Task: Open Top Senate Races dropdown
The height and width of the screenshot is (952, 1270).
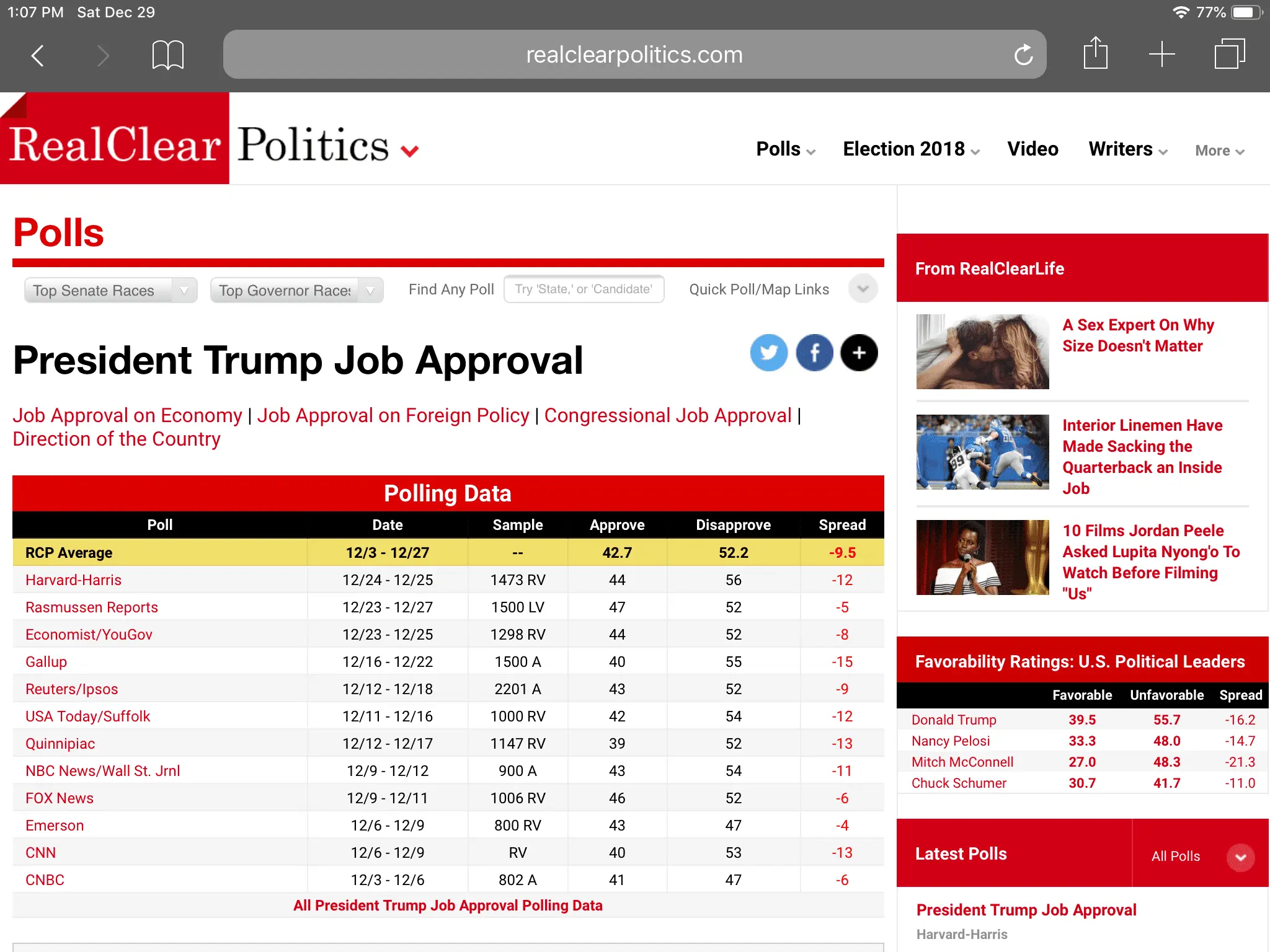Action: pos(110,290)
